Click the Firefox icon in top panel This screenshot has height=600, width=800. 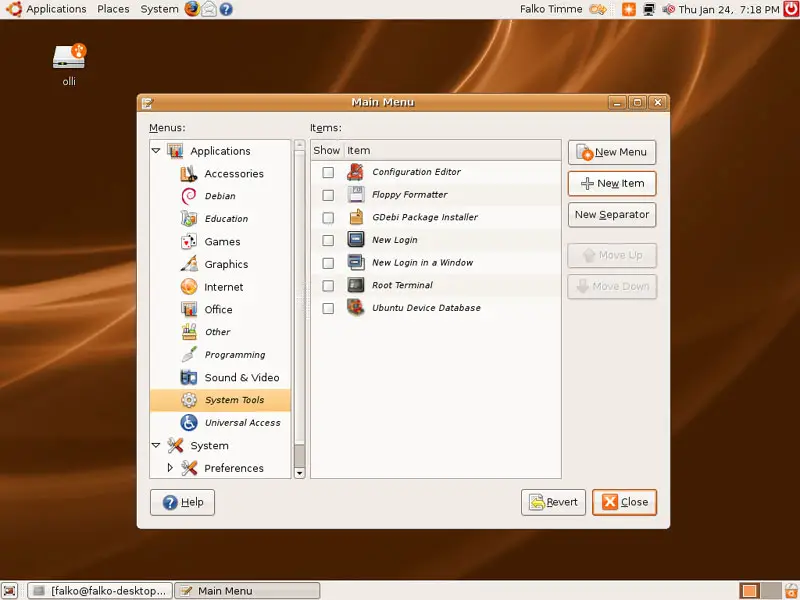(192, 9)
